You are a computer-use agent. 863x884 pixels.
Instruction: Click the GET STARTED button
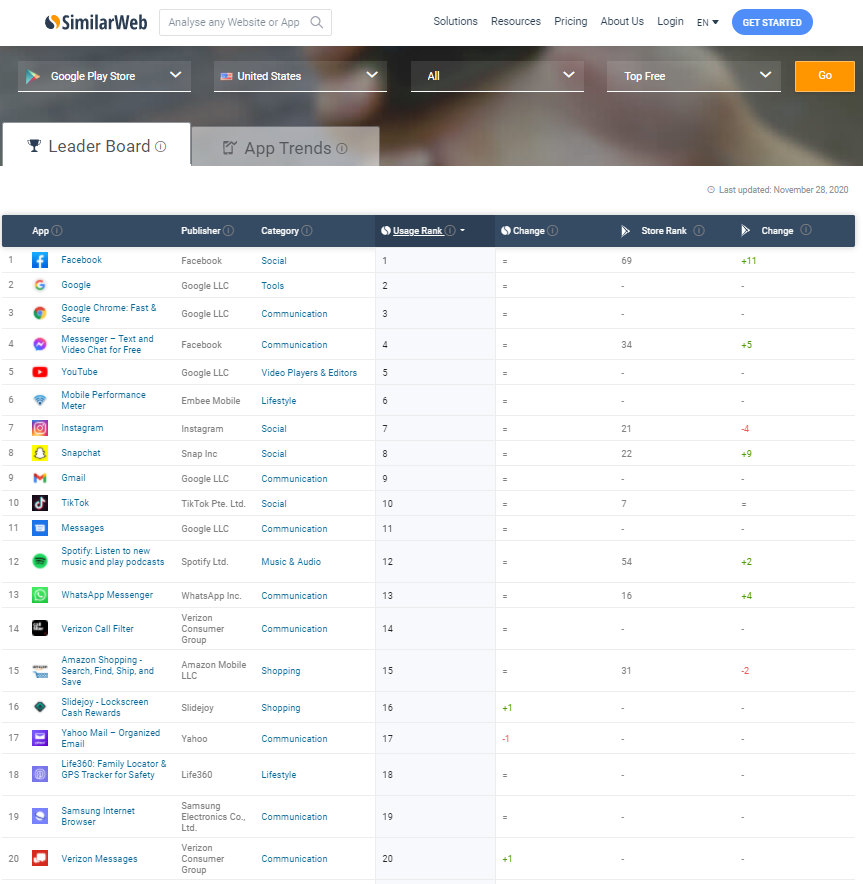click(x=772, y=22)
